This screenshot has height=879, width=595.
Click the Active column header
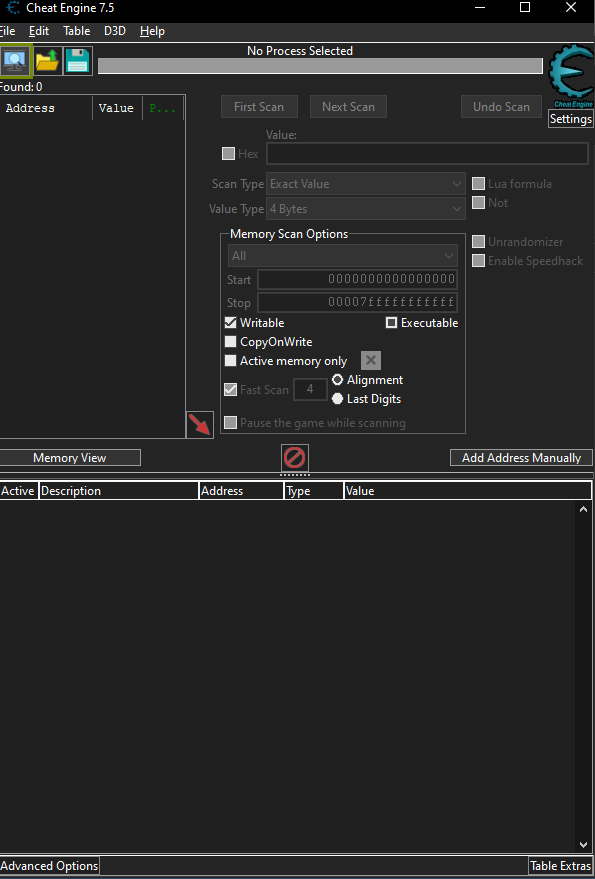19,491
